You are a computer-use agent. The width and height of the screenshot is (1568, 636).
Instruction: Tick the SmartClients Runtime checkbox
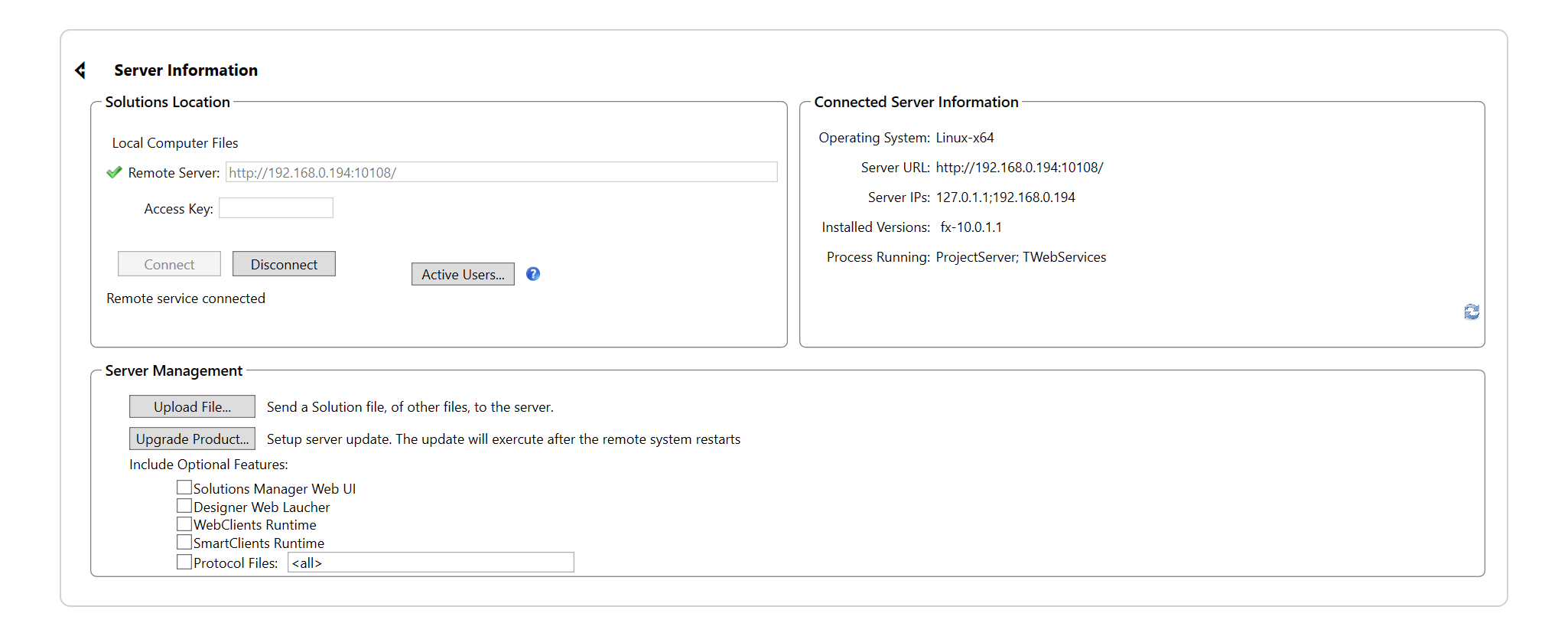[184, 543]
